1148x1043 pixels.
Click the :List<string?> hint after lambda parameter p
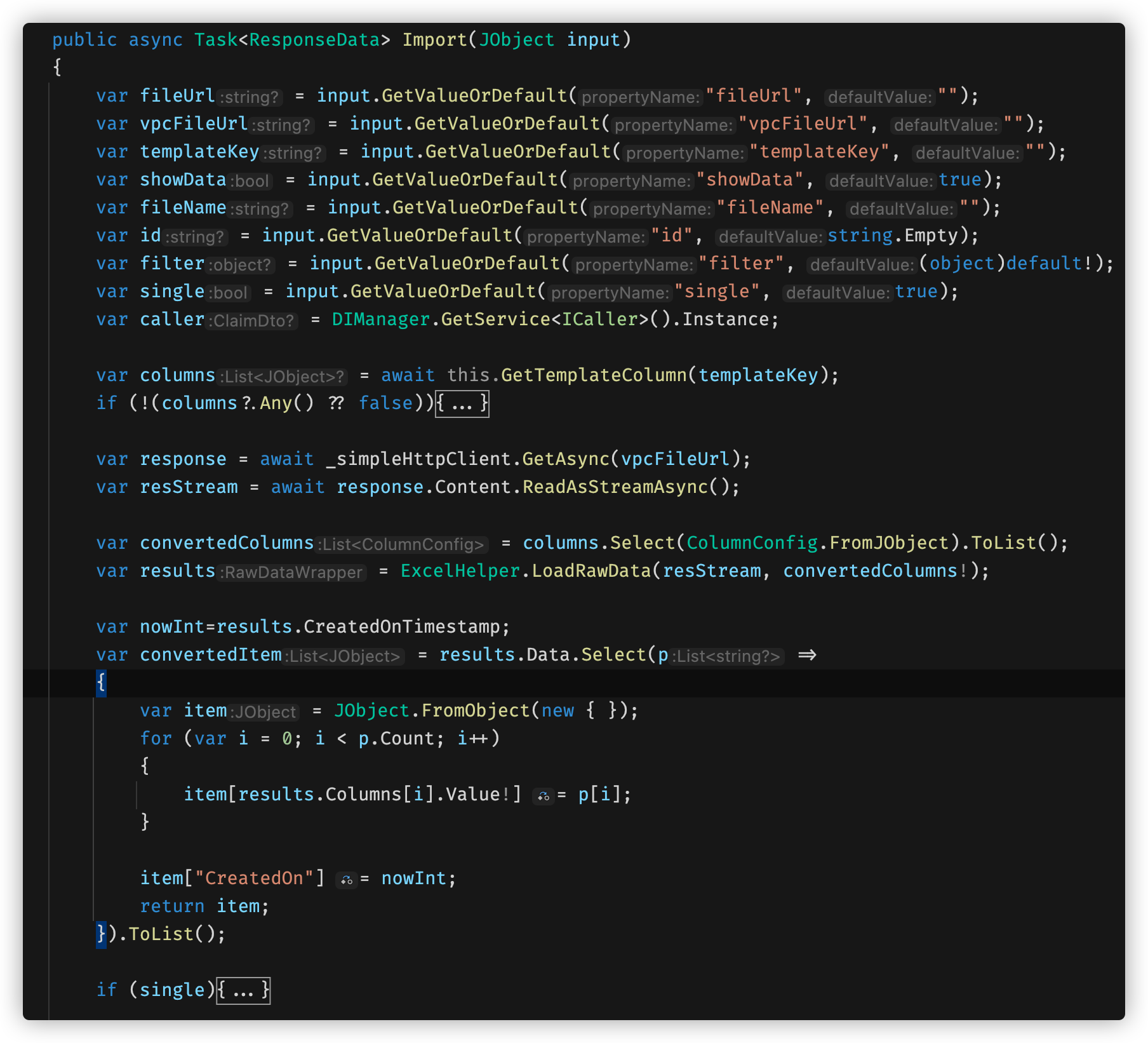coord(728,656)
